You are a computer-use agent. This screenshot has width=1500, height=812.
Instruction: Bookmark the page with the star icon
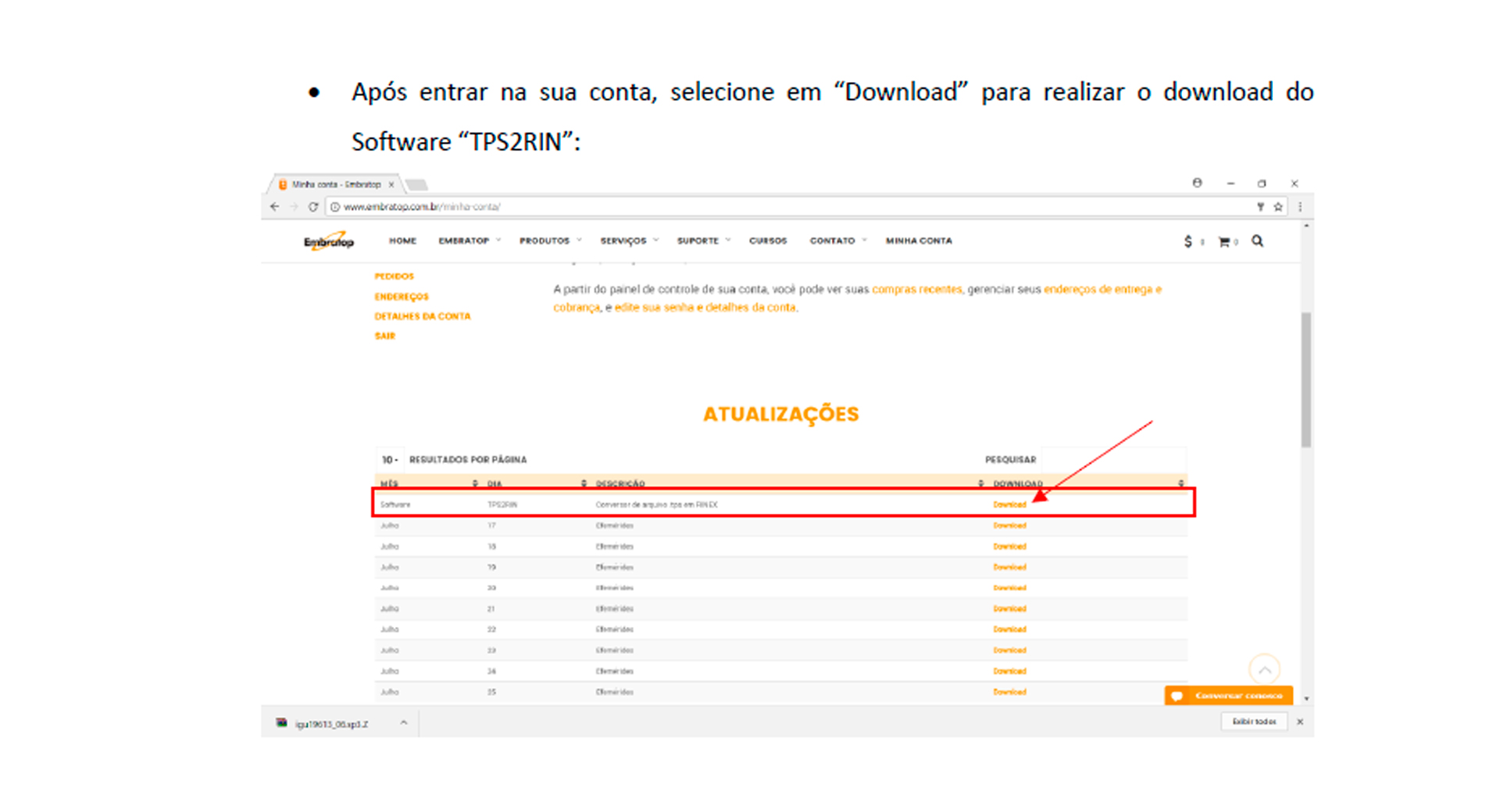(x=1278, y=207)
